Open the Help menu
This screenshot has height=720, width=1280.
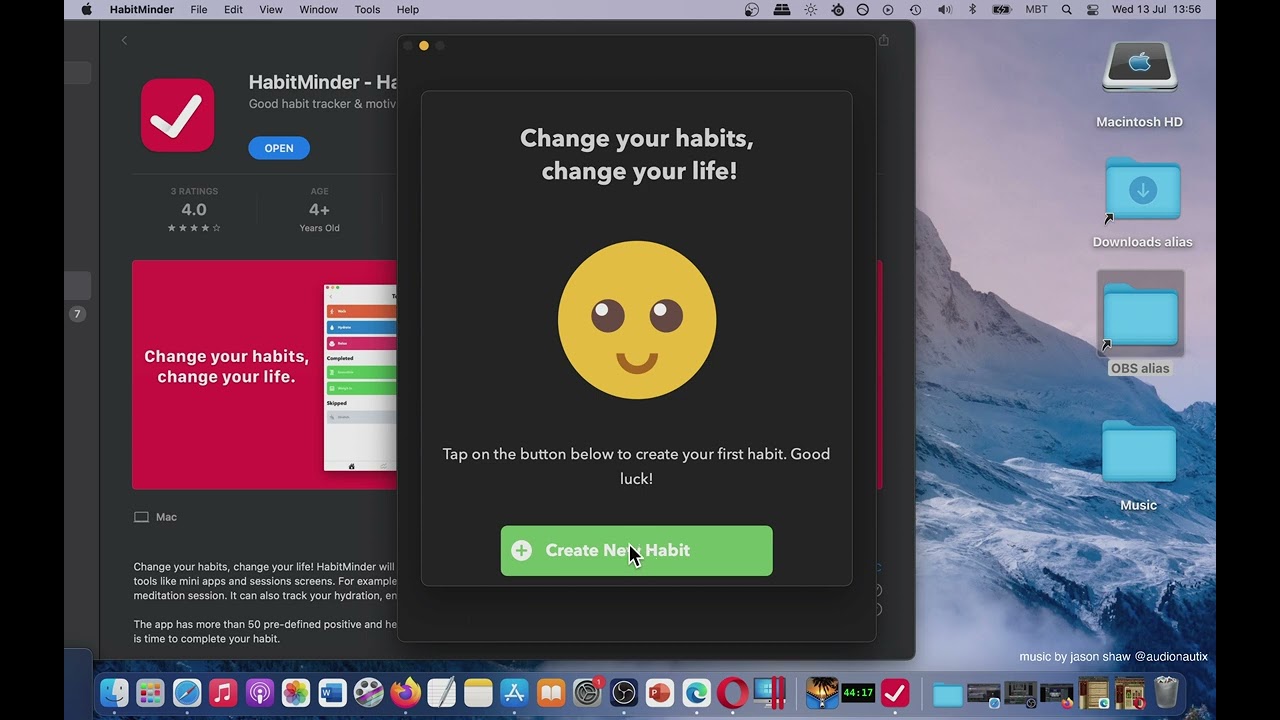tap(408, 9)
